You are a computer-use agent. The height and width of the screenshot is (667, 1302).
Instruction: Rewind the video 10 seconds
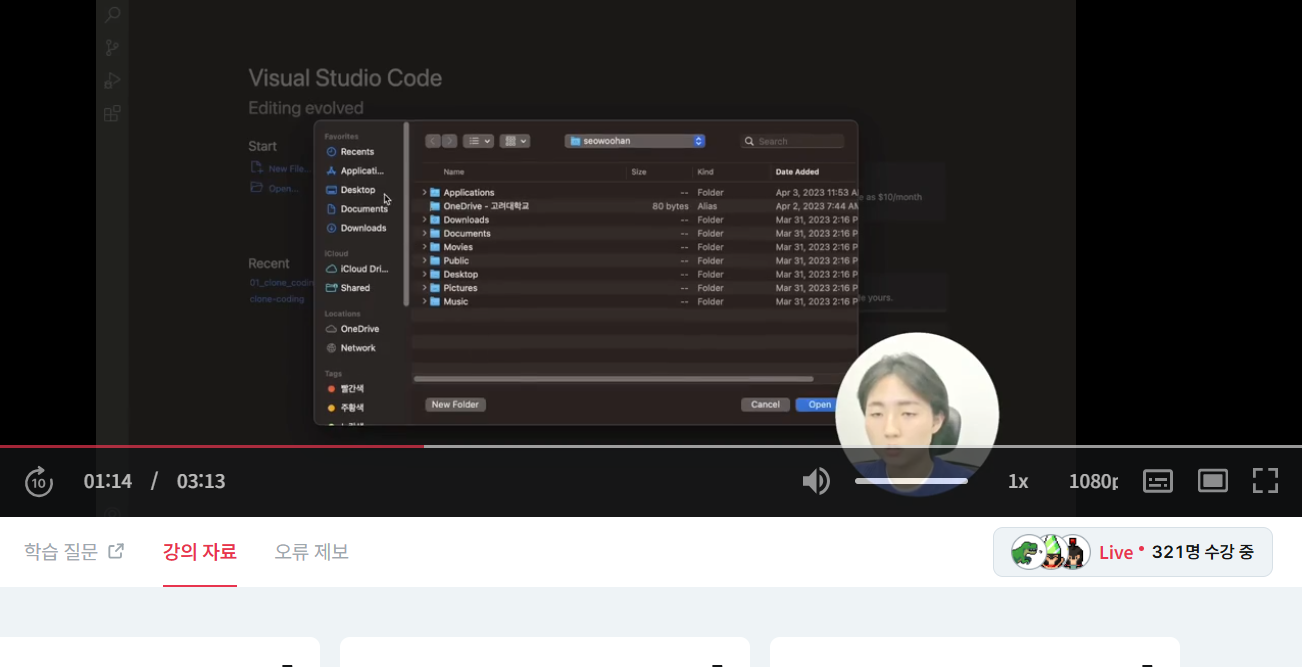(38, 481)
